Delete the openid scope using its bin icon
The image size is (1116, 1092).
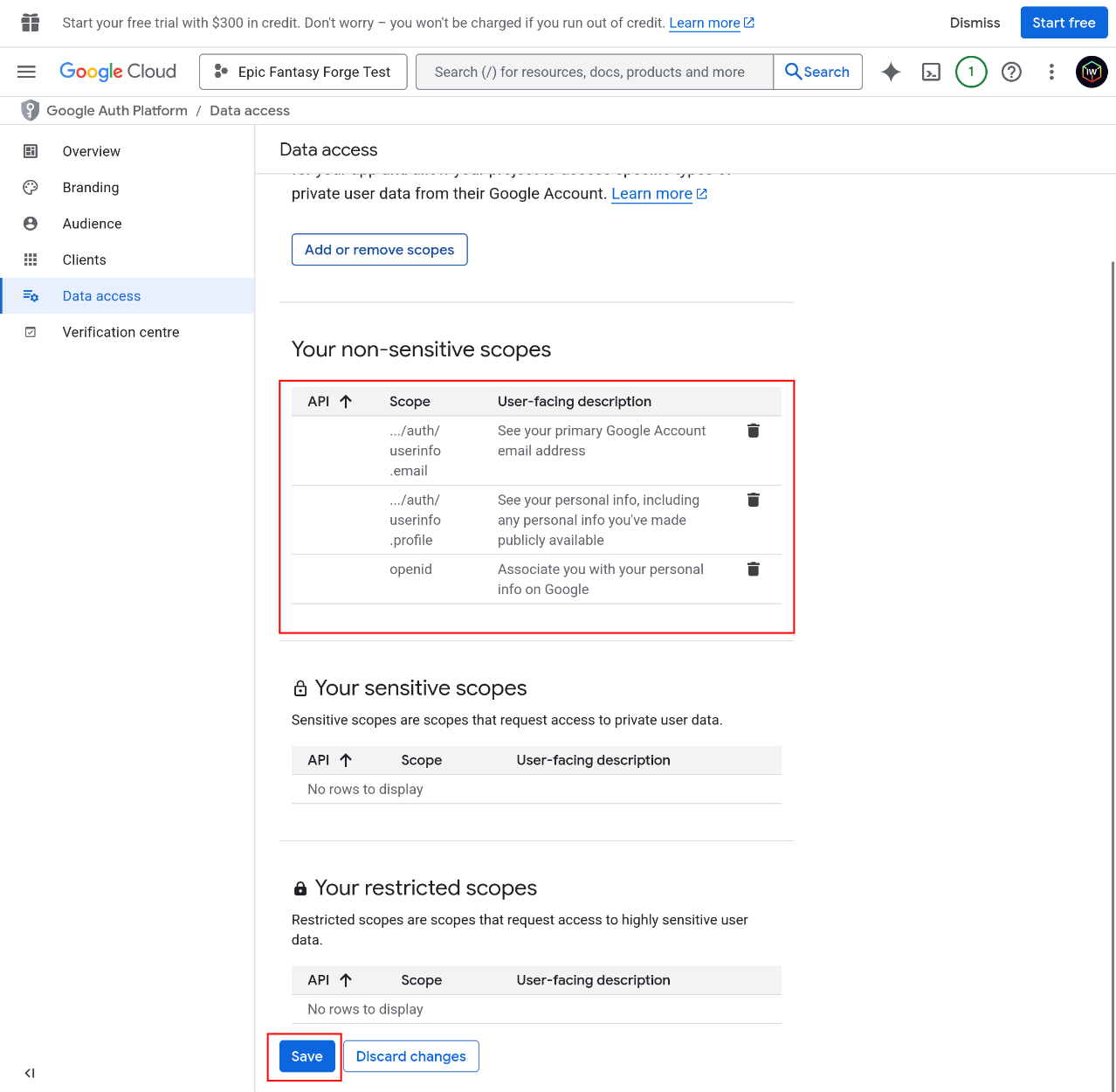tap(753, 569)
